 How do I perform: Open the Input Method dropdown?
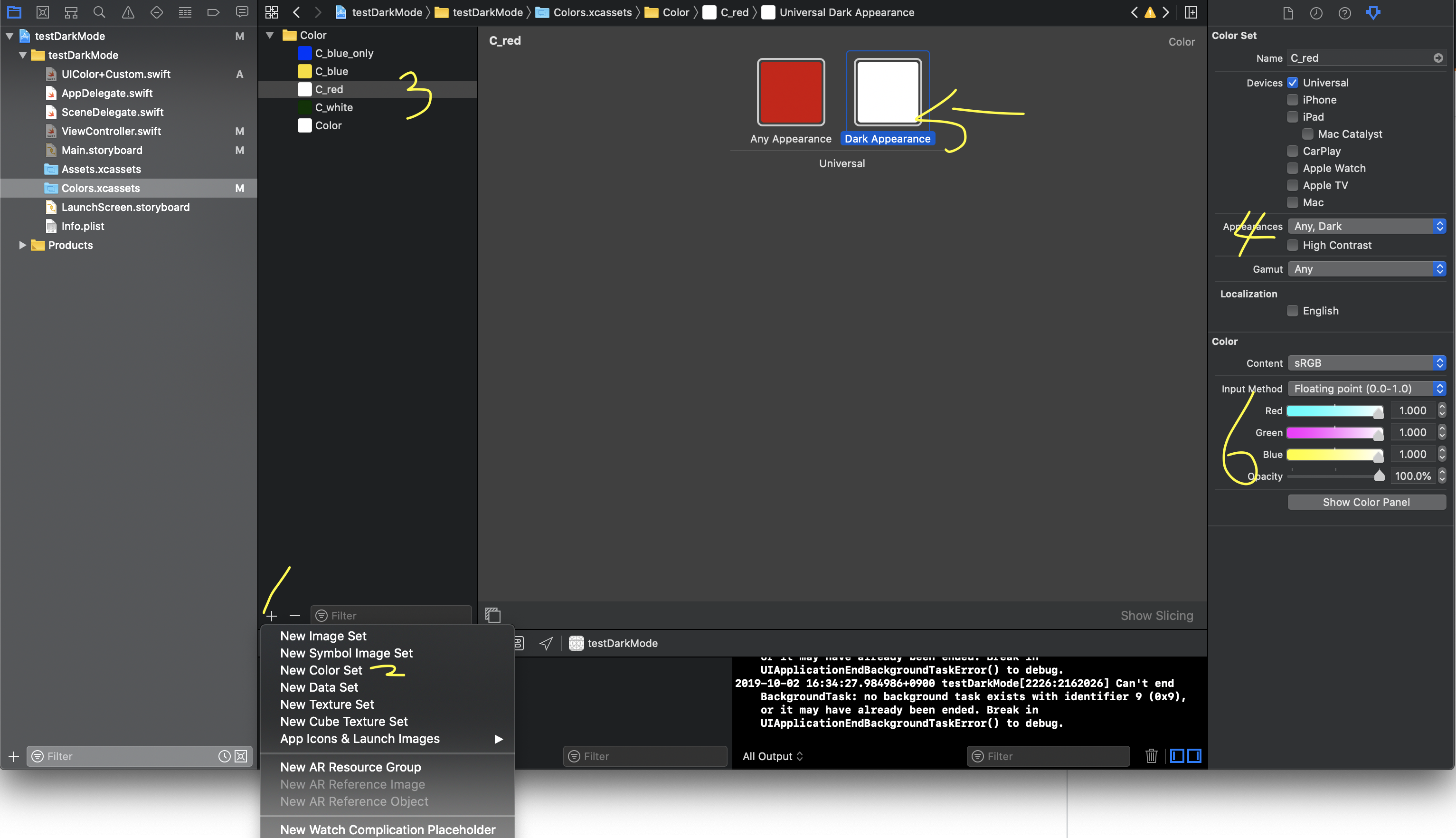[x=1366, y=389]
